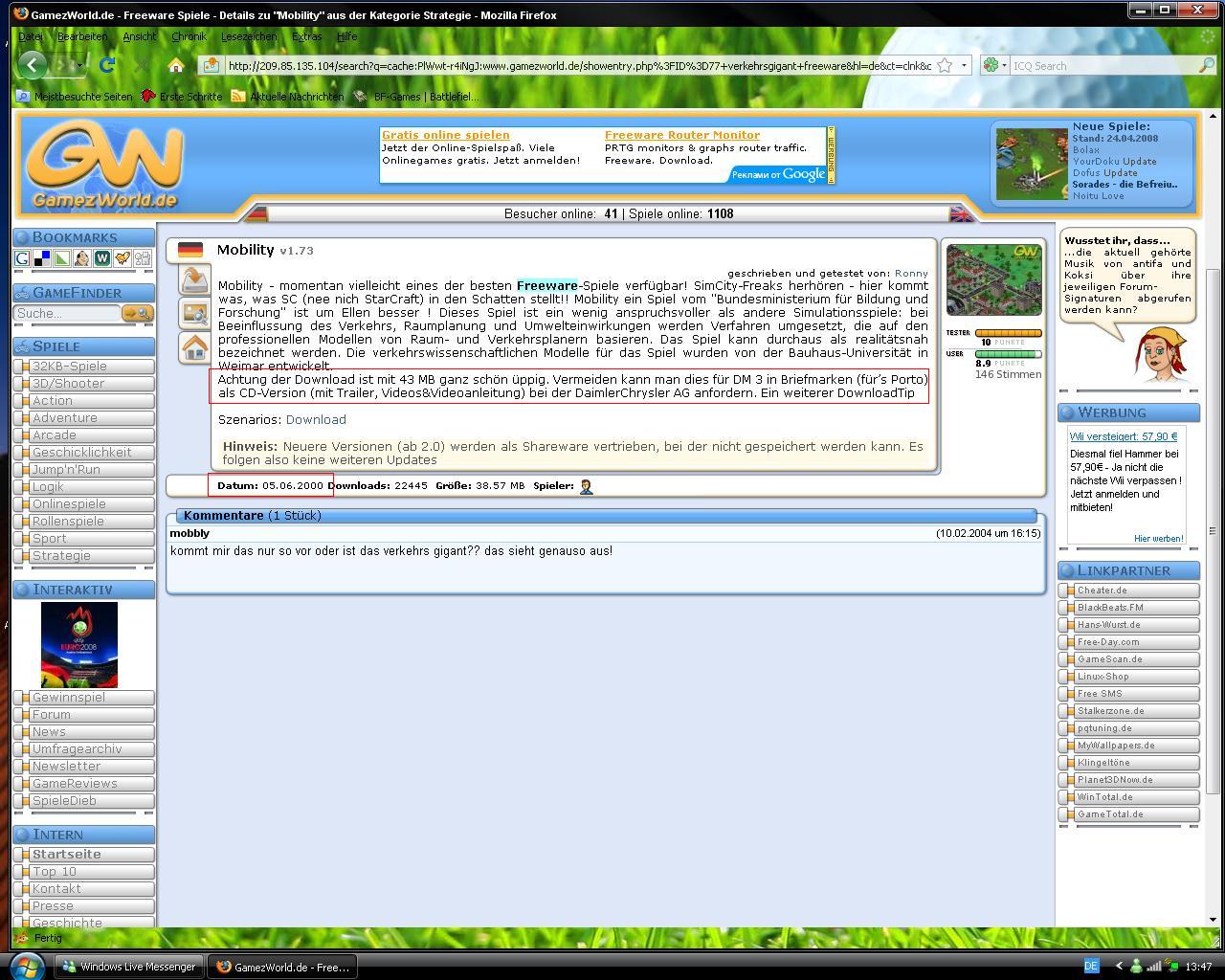Select the 3D/Shooter category

[85, 384]
